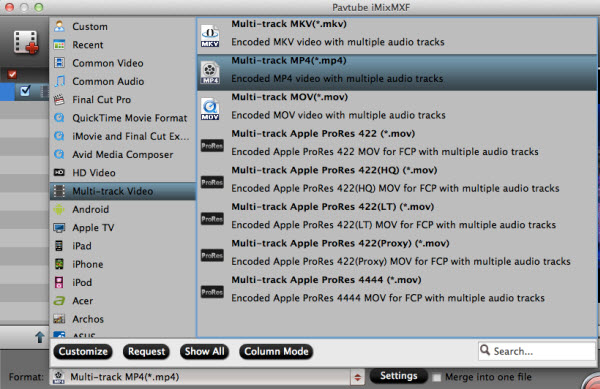
Task: Click the QuickTime MOV format icon
Action: tap(210, 109)
